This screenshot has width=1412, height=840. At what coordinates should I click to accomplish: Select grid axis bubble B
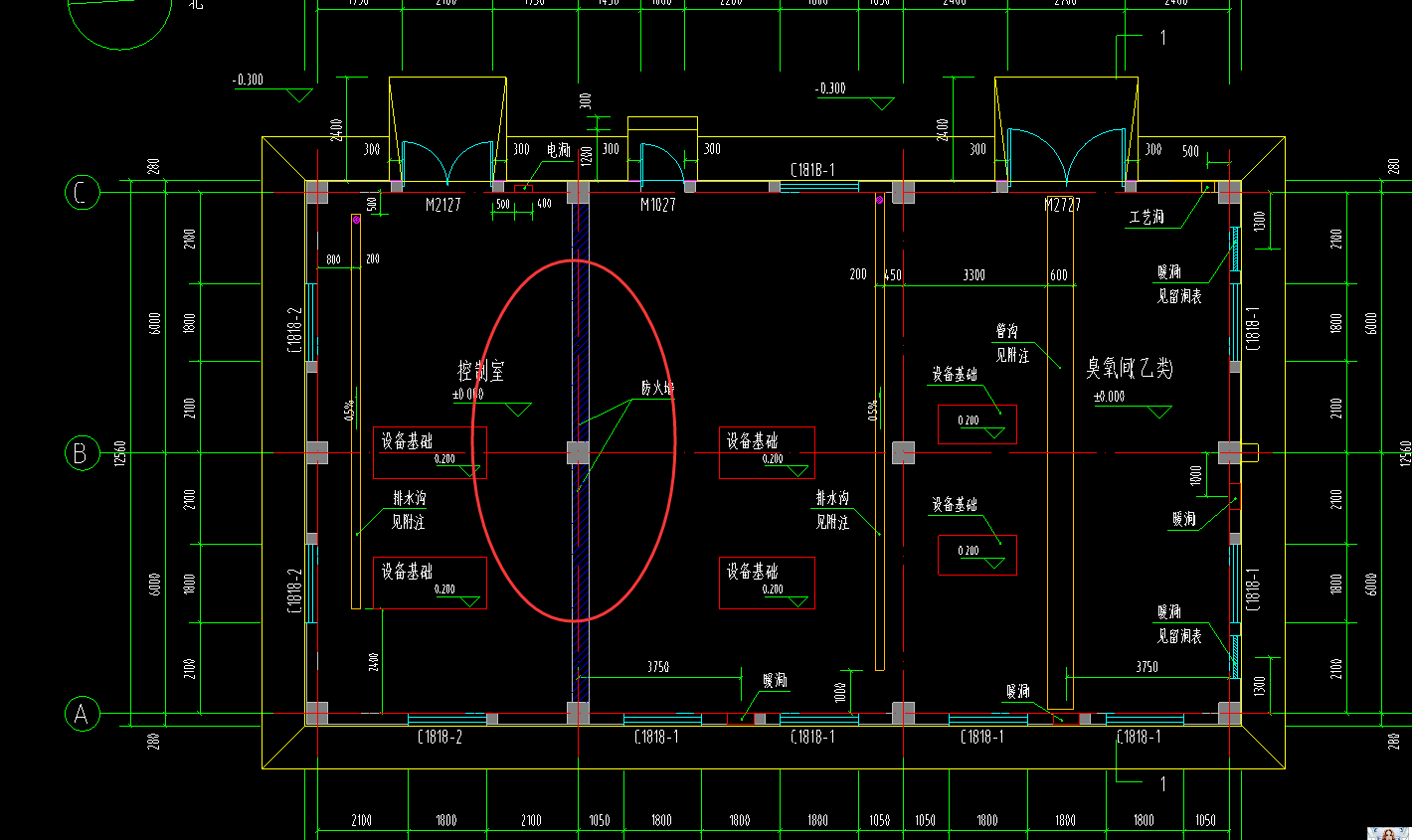[x=83, y=453]
